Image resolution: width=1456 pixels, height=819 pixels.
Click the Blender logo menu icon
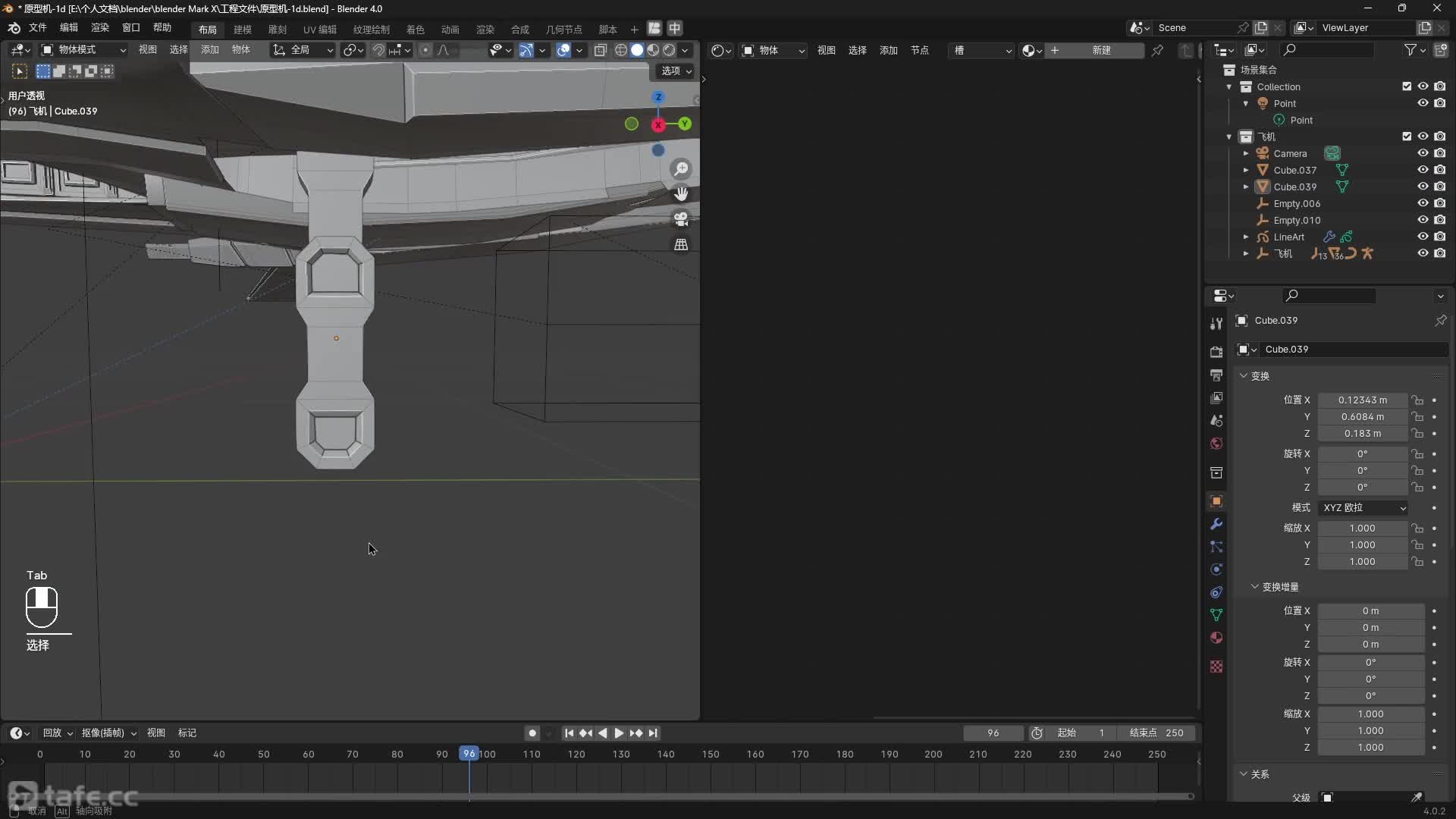(x=14, y=28)
